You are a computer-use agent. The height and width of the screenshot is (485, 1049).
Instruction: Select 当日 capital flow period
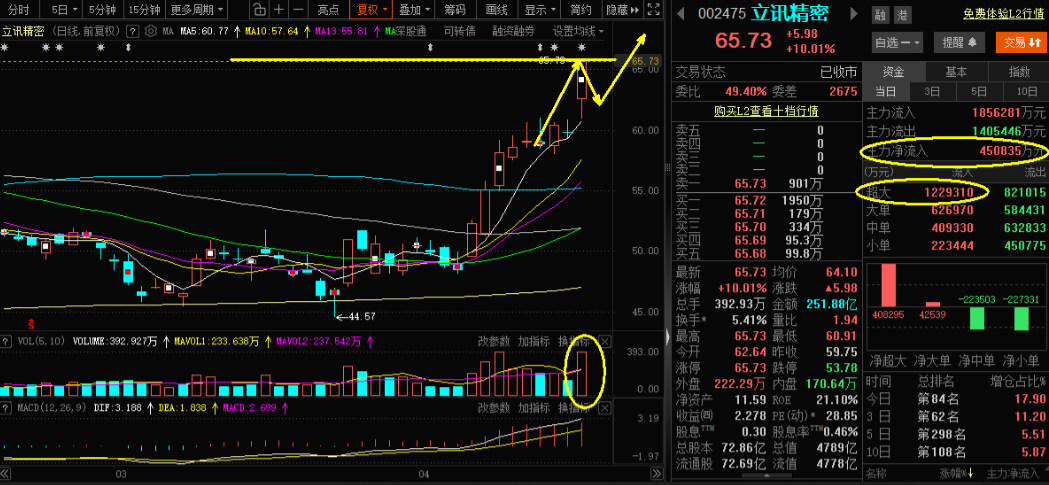(x=886, y=92)
